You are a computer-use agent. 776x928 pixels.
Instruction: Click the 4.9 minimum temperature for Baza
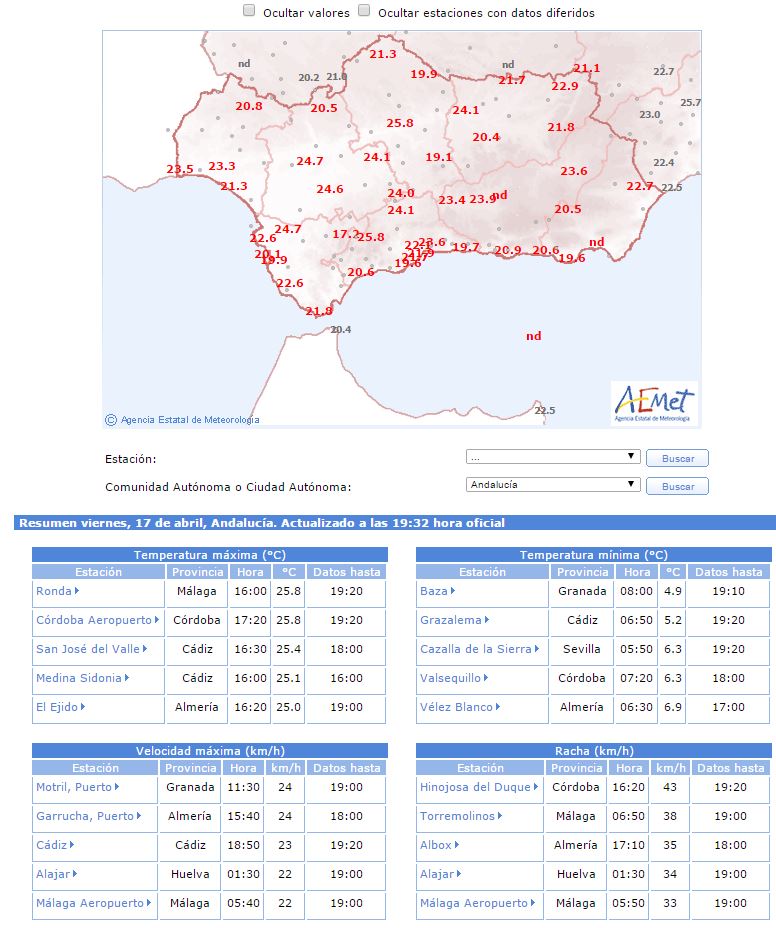click(673, 591)
